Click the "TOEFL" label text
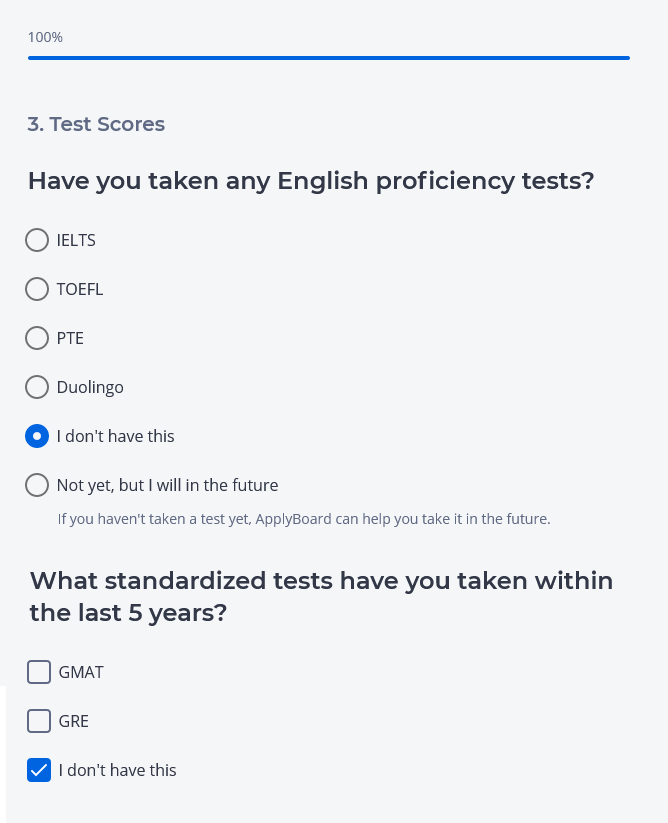Screen dimensions: 668x823 (x=80, y=289)
